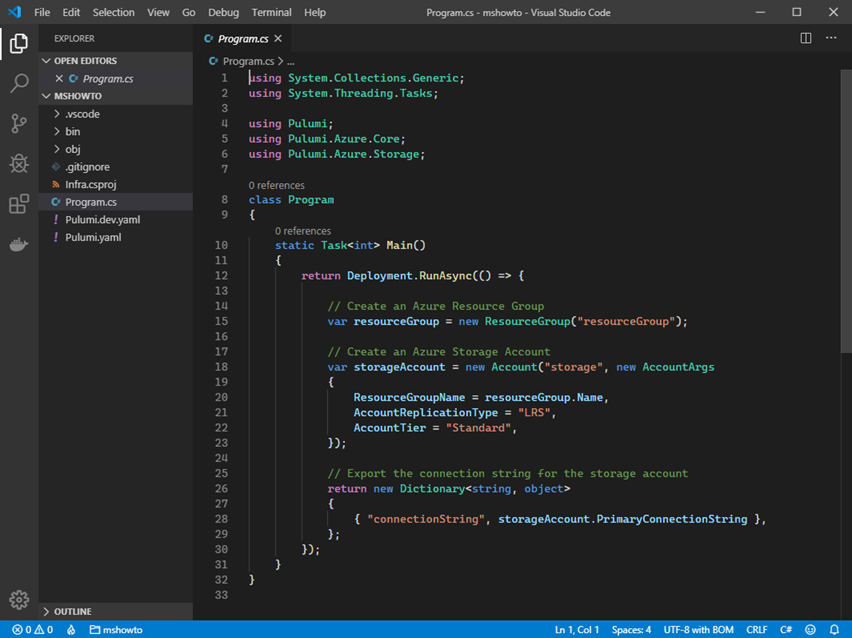Click the VS Code logo icon
The image size is (852, 638).
click(15, 12)
